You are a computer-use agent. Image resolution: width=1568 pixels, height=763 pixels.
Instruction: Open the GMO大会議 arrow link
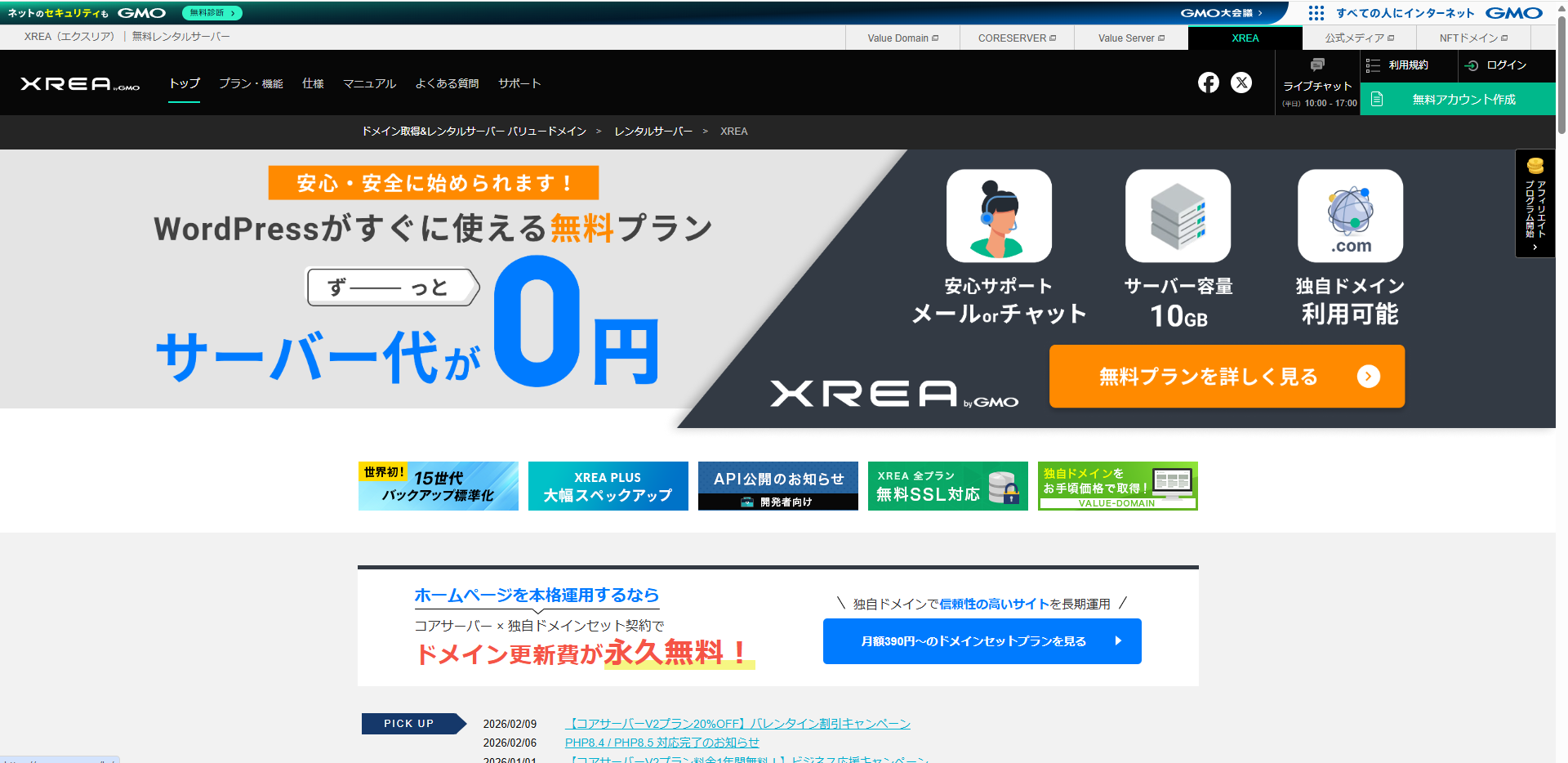click(x=1221, y=13)
